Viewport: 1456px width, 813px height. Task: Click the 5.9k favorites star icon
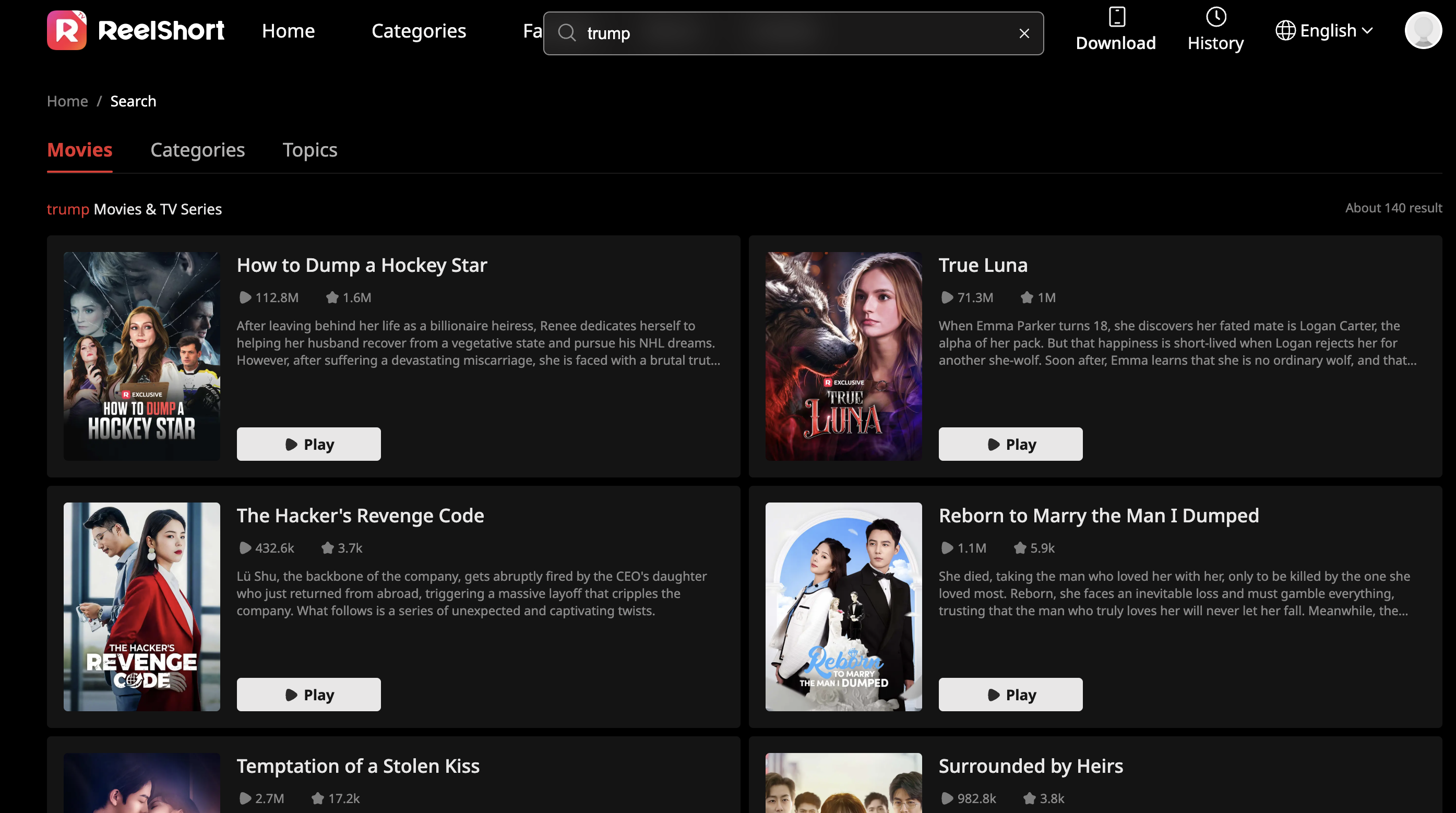click(x=1020, y=548)
